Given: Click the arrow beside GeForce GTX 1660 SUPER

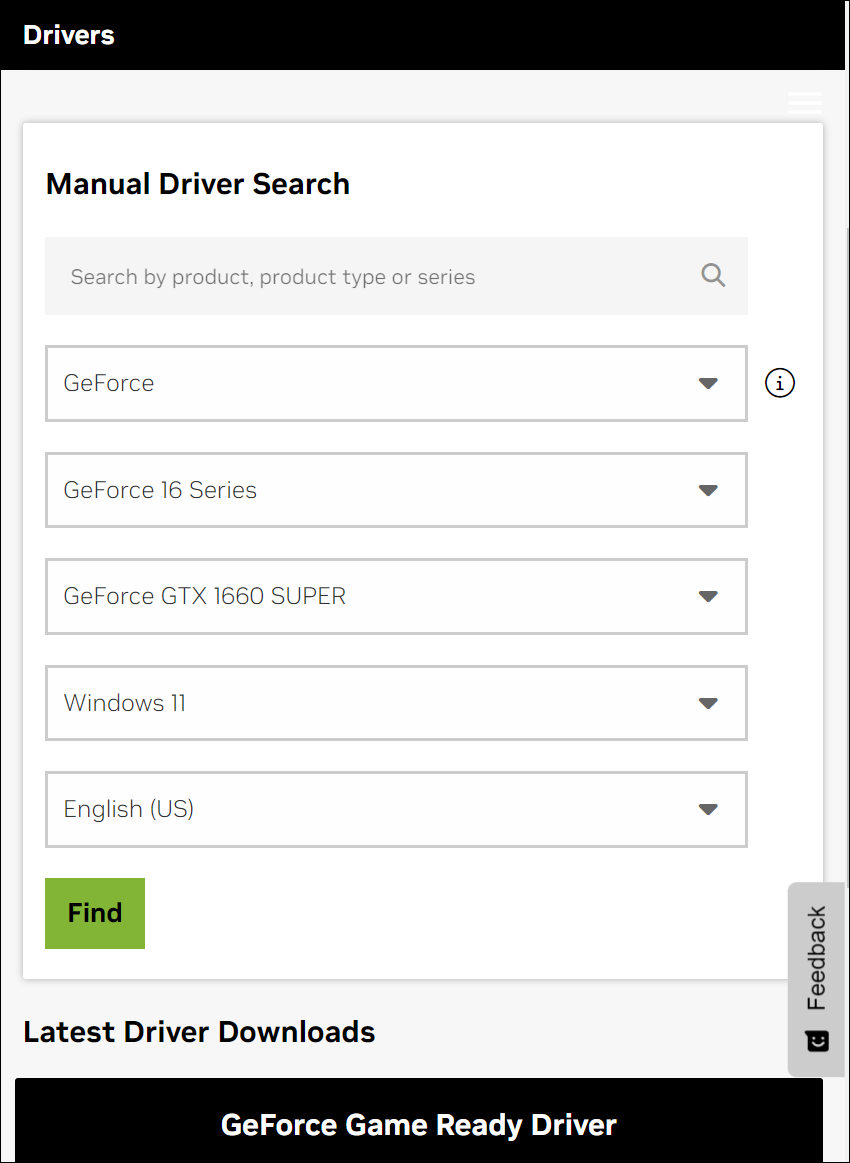Looking at the screenshot, I should [x=708, y=597].
